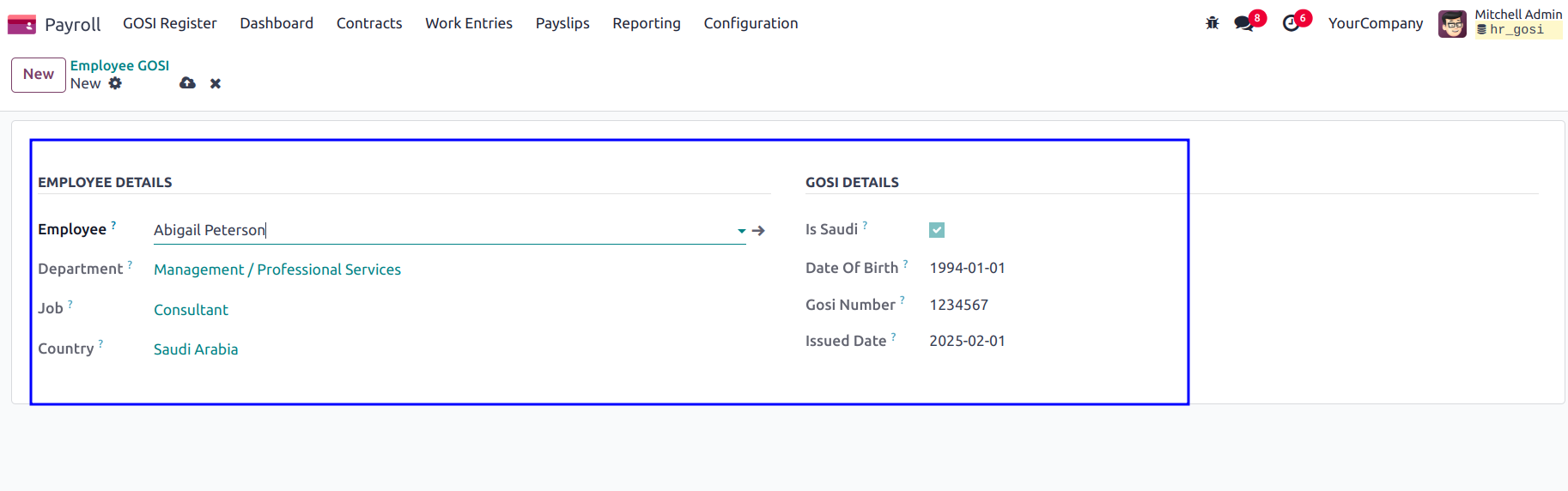Open Management / Professional Services department link
Screen dimensions: 1568x491
[x=277, y=270]
